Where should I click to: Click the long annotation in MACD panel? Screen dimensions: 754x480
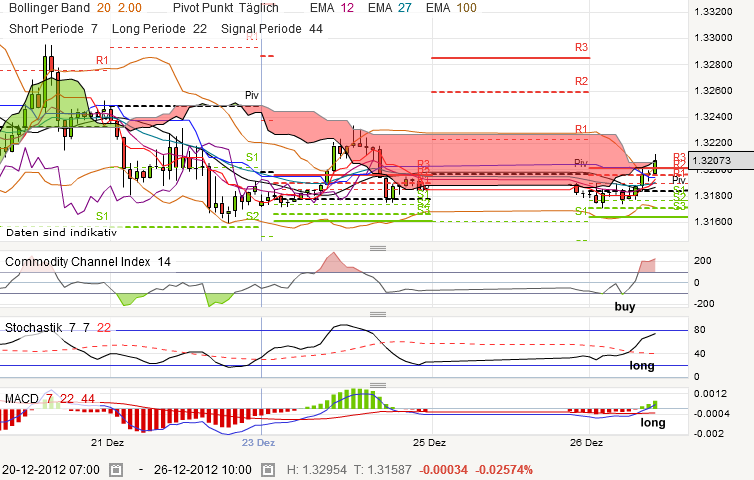pyautogui.click(x=653, y=422)
